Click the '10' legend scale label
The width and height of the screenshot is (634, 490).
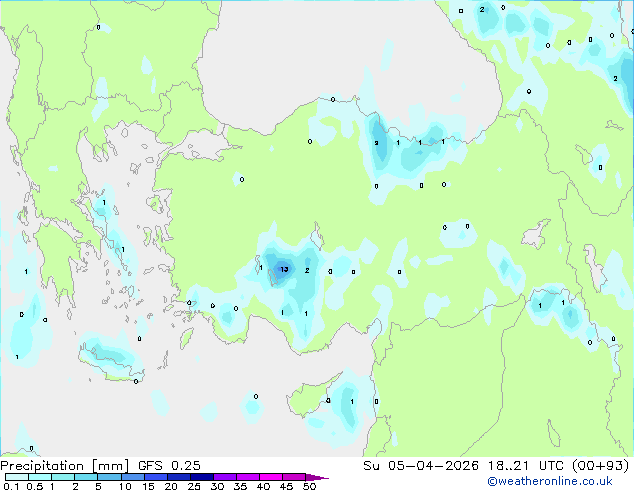pyautogui.click(x=125, y=486)
